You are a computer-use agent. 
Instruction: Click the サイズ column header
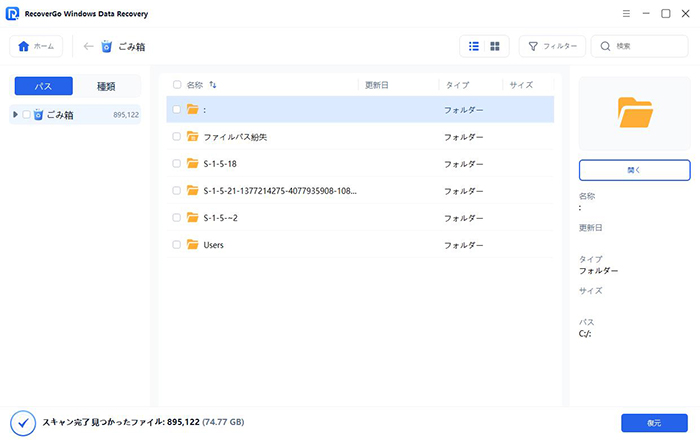pos(521,85)
